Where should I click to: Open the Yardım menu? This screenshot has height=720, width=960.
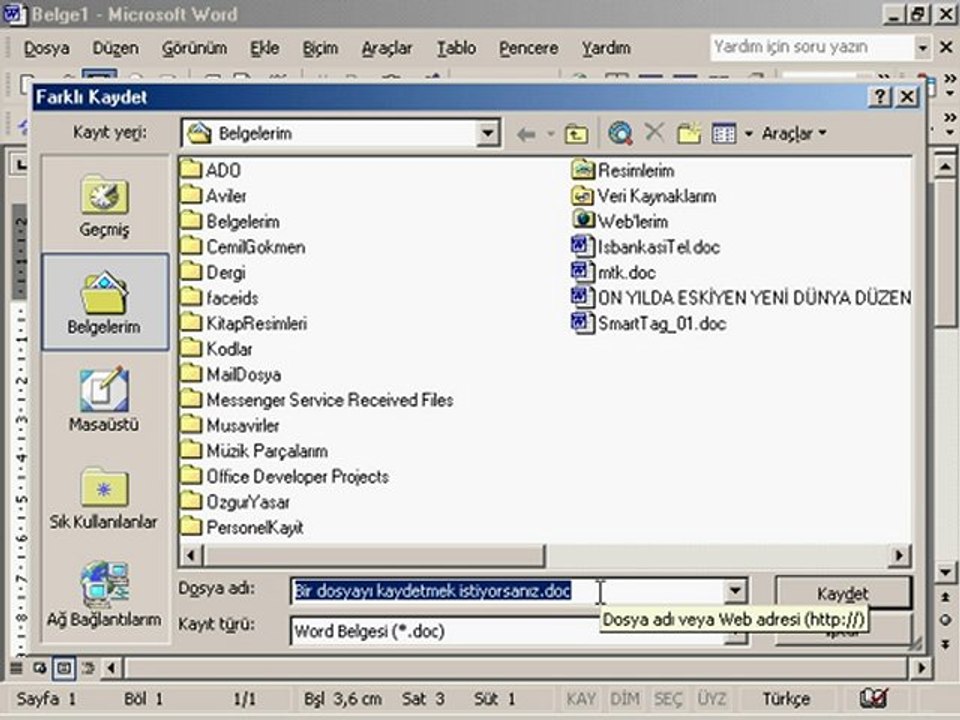(x=606, y=48)
